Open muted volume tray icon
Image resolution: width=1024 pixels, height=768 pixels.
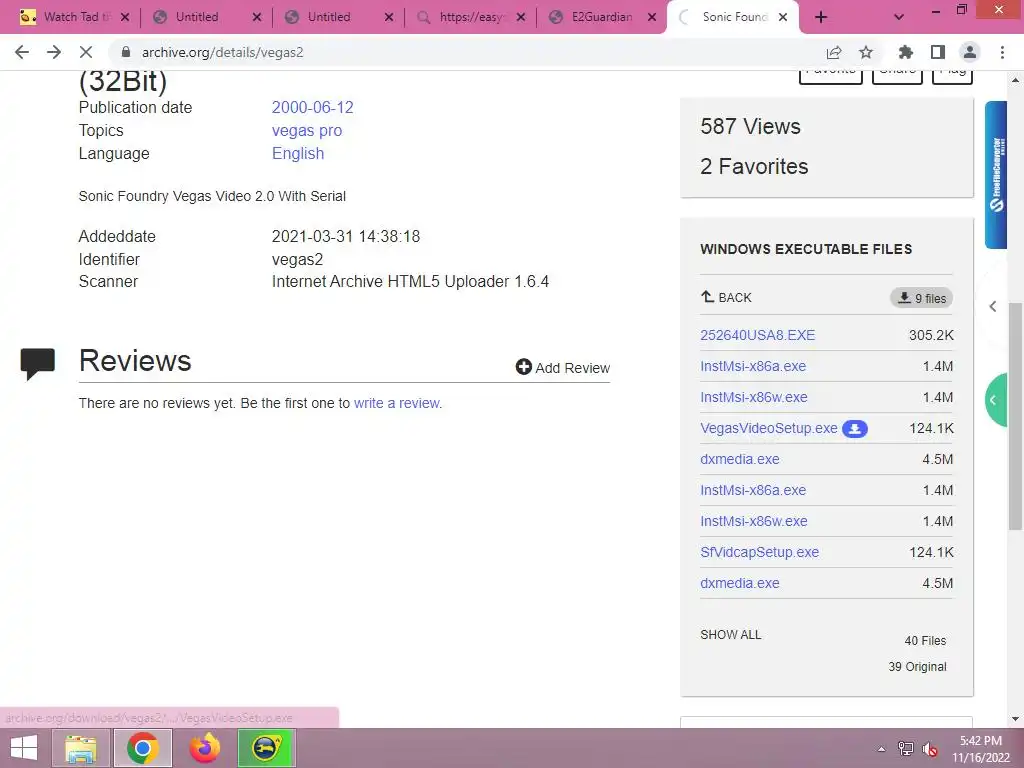pyautogui.click(x=929, y=749)
